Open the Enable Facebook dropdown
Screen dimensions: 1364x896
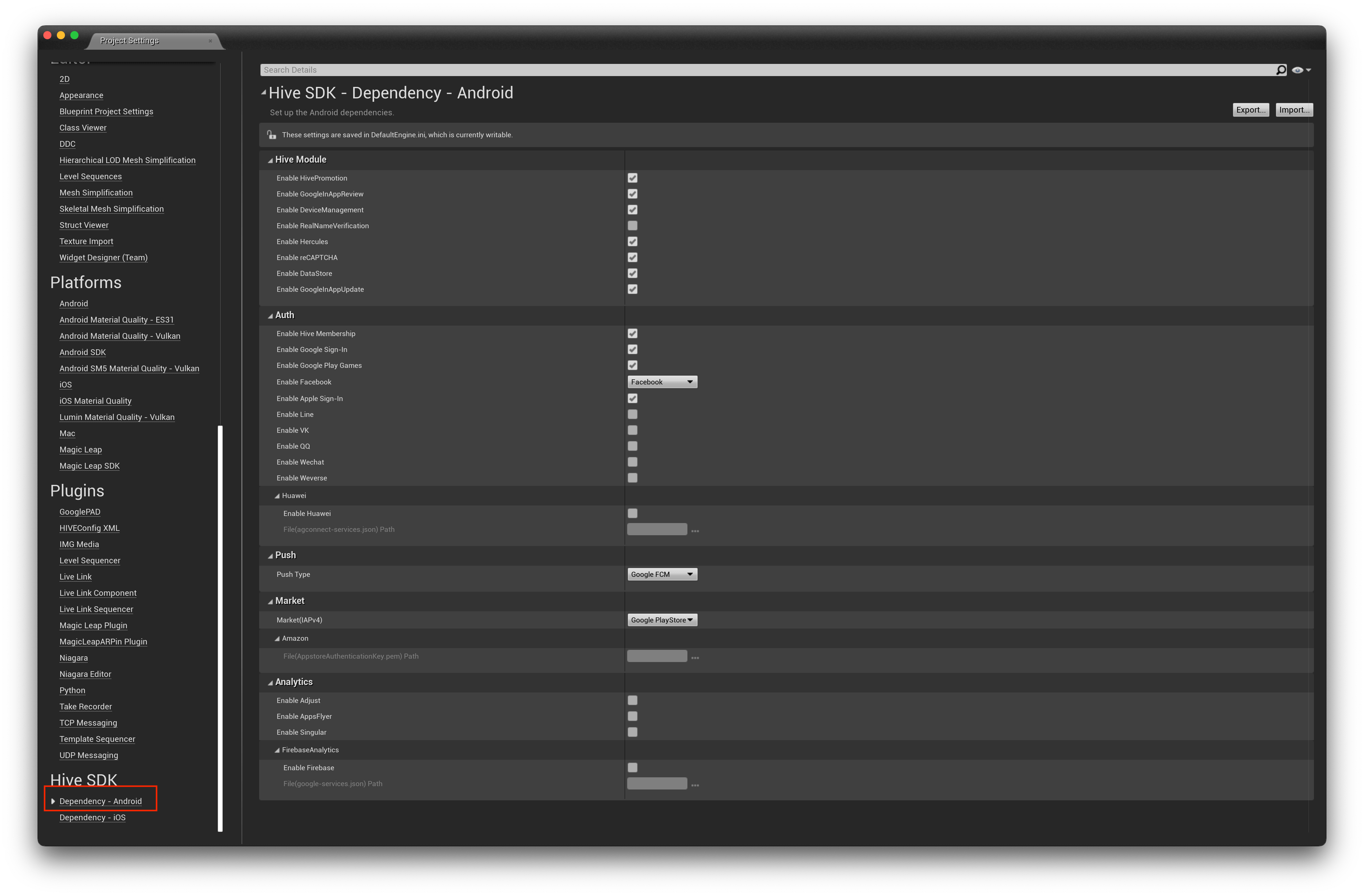click(x=662, y=381)
